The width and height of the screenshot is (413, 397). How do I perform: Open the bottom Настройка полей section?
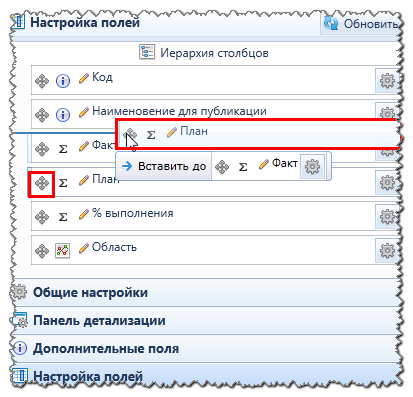click(207, 376)
